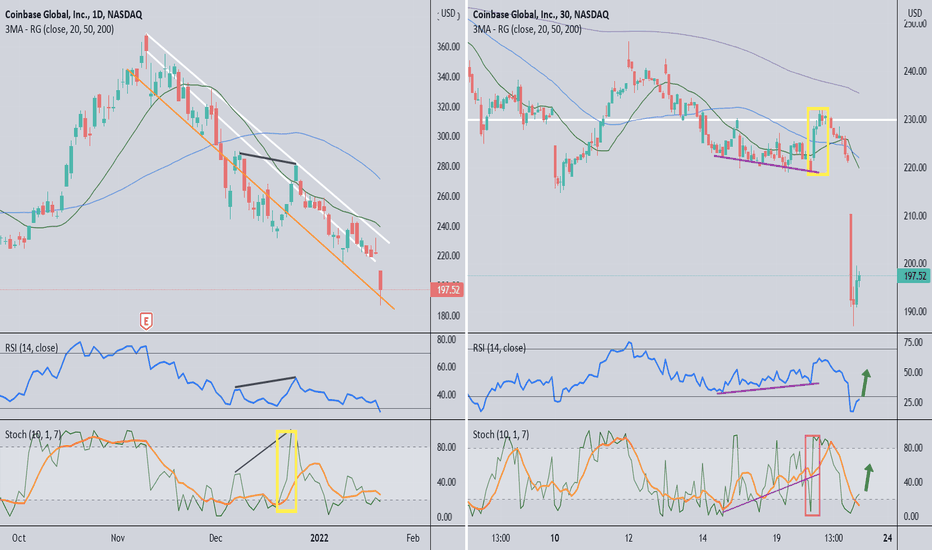The height and width of the screenshot is (550, 932).
Task: Click the earnings 'E' marker icon
Action: pos(146,321)
